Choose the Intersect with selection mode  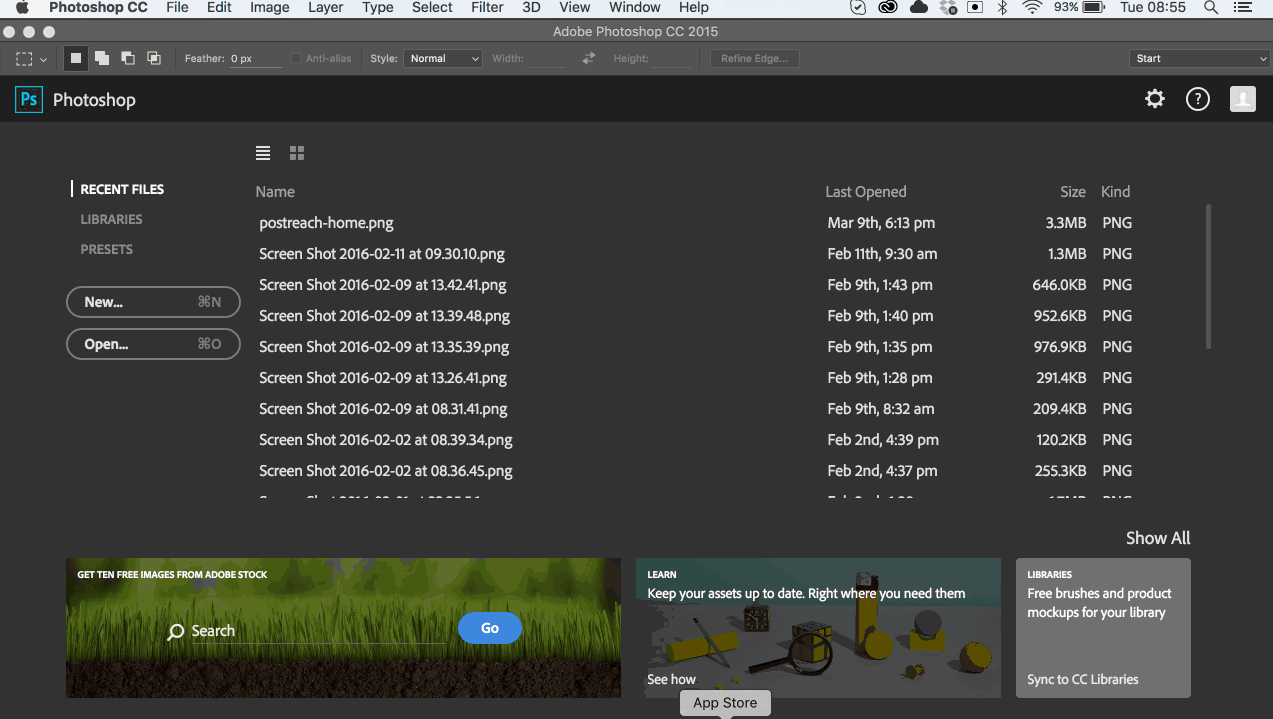(154, 58)
